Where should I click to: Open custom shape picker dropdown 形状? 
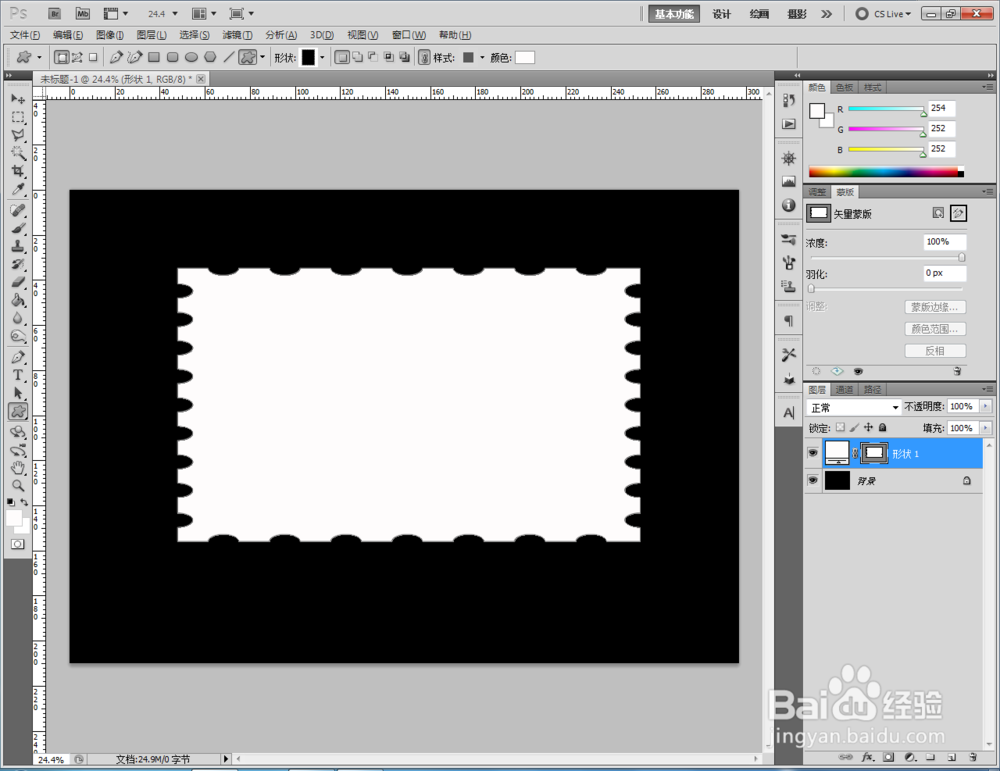click(322, 57)
